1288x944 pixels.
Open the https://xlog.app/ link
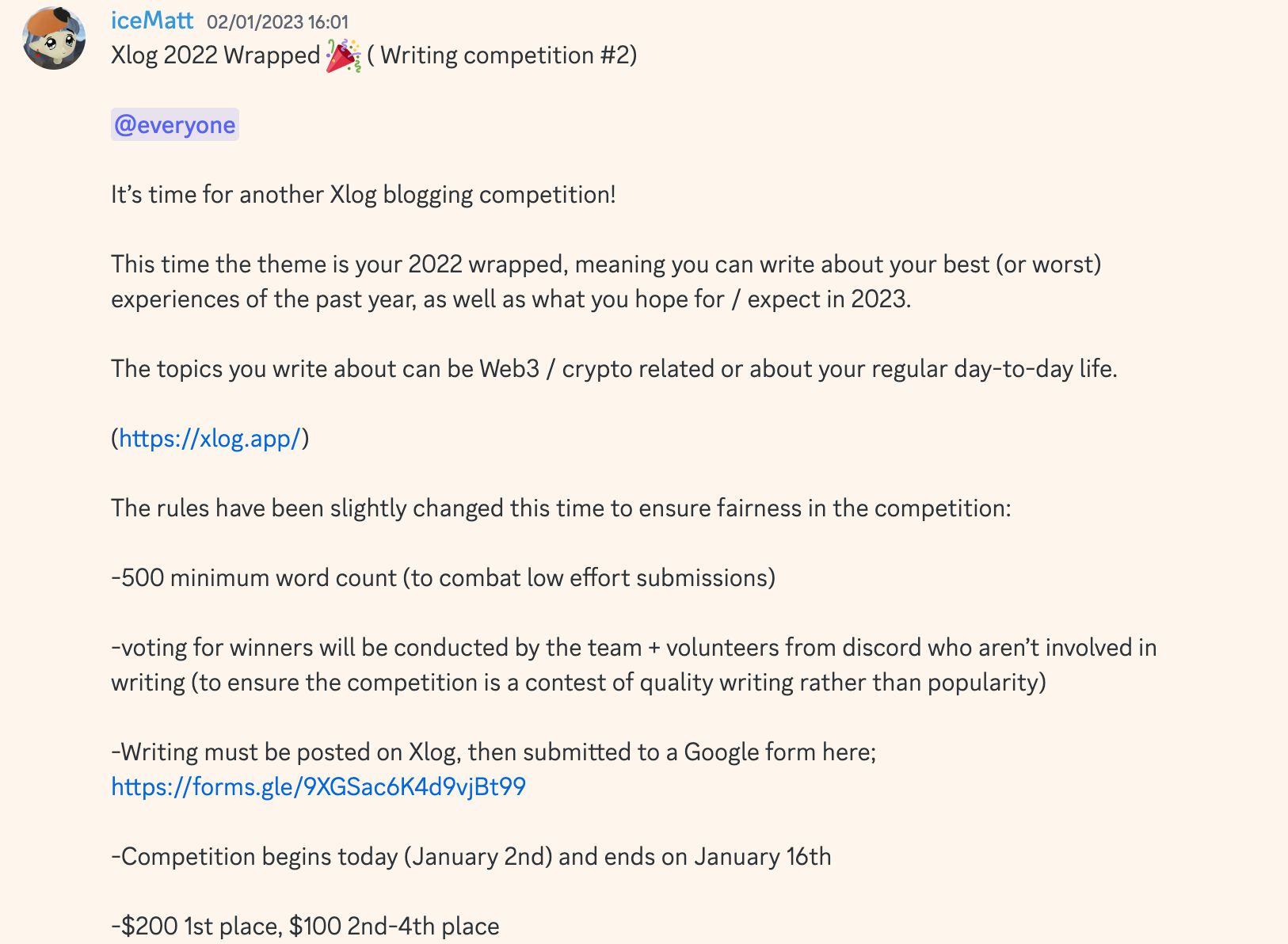(x=210, y=438)
